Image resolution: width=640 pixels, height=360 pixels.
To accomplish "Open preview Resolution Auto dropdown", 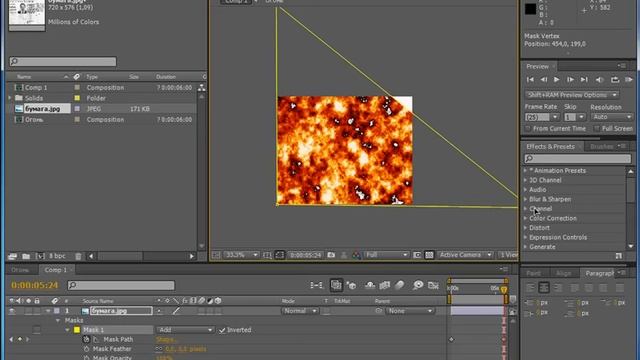I will click(611, 117).
